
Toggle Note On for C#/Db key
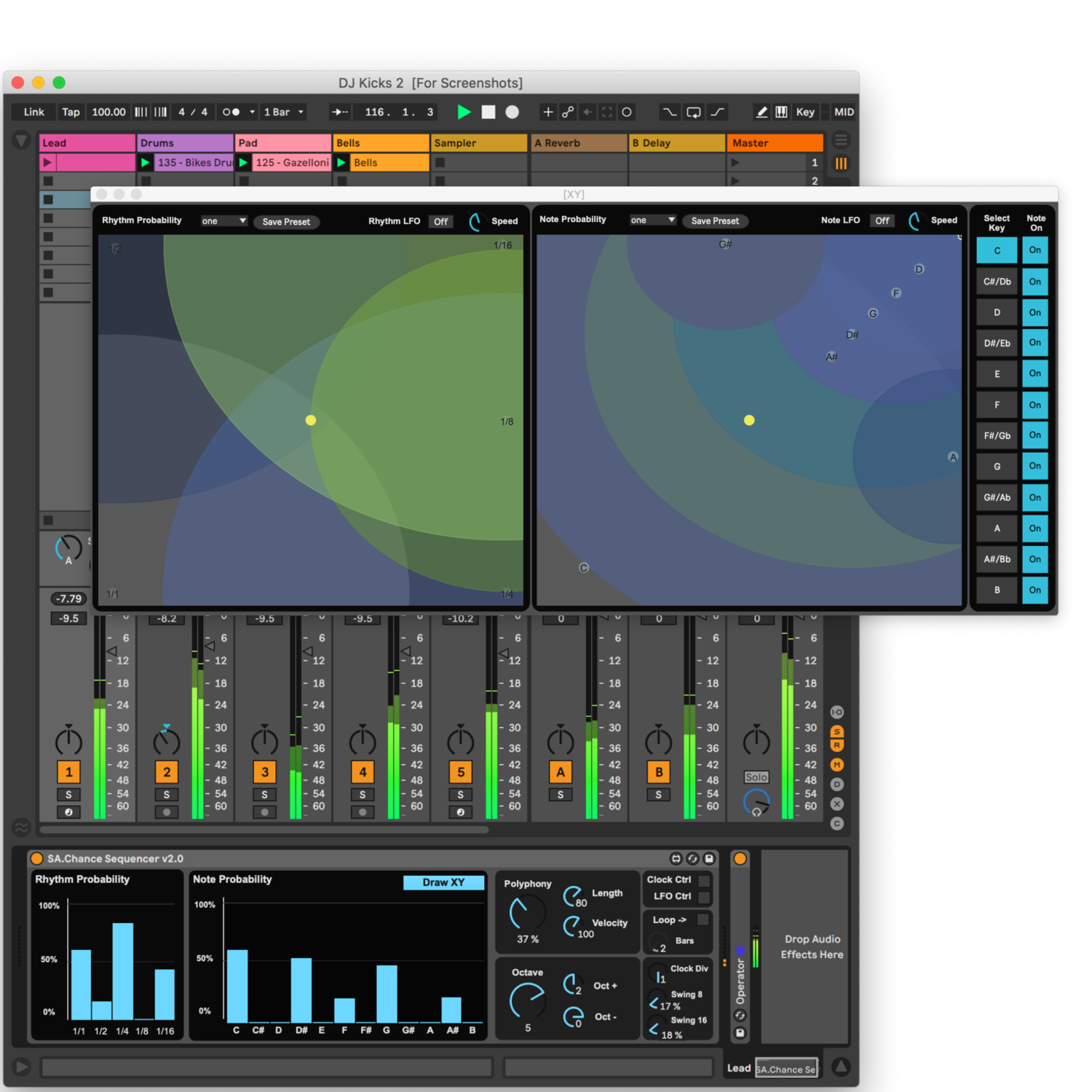[x=1034, y=282]
